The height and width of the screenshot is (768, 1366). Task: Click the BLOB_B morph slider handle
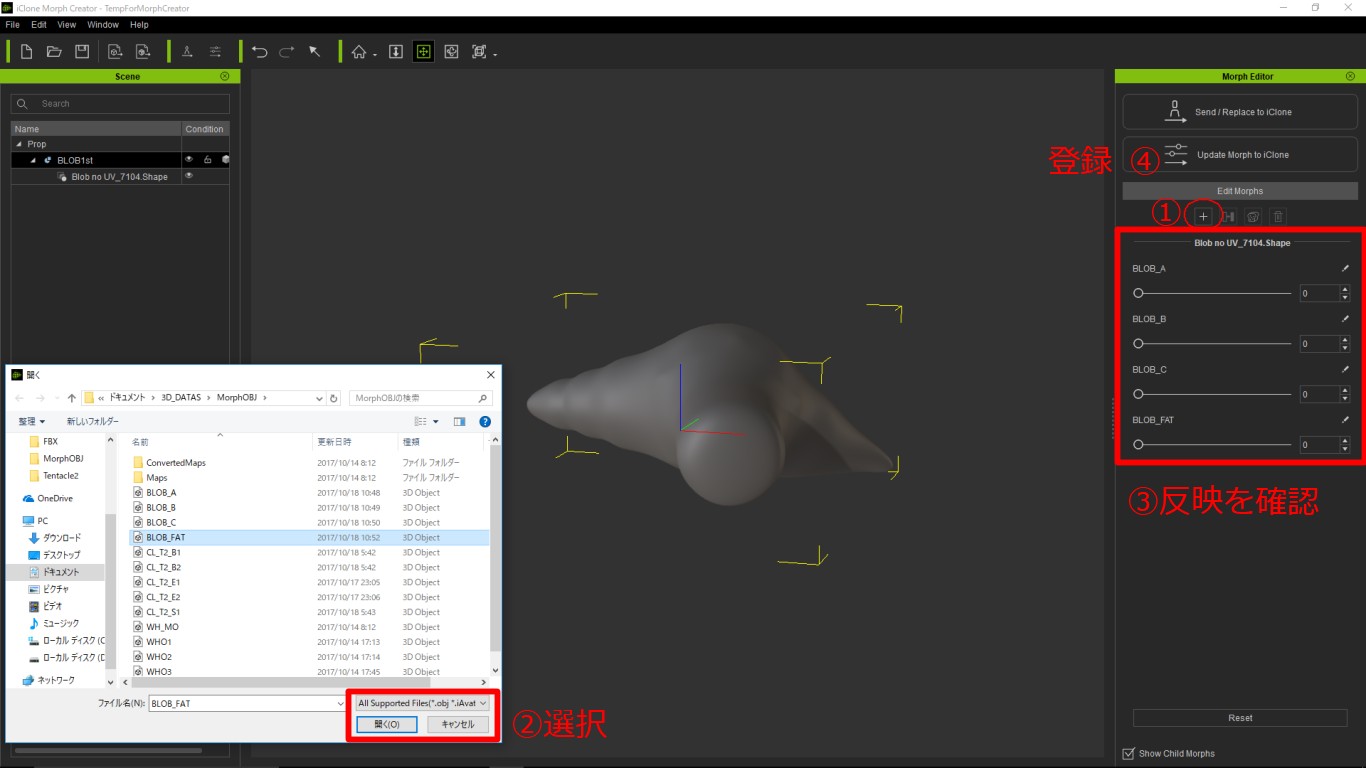pyautogui.click(x=1138, y=343)
